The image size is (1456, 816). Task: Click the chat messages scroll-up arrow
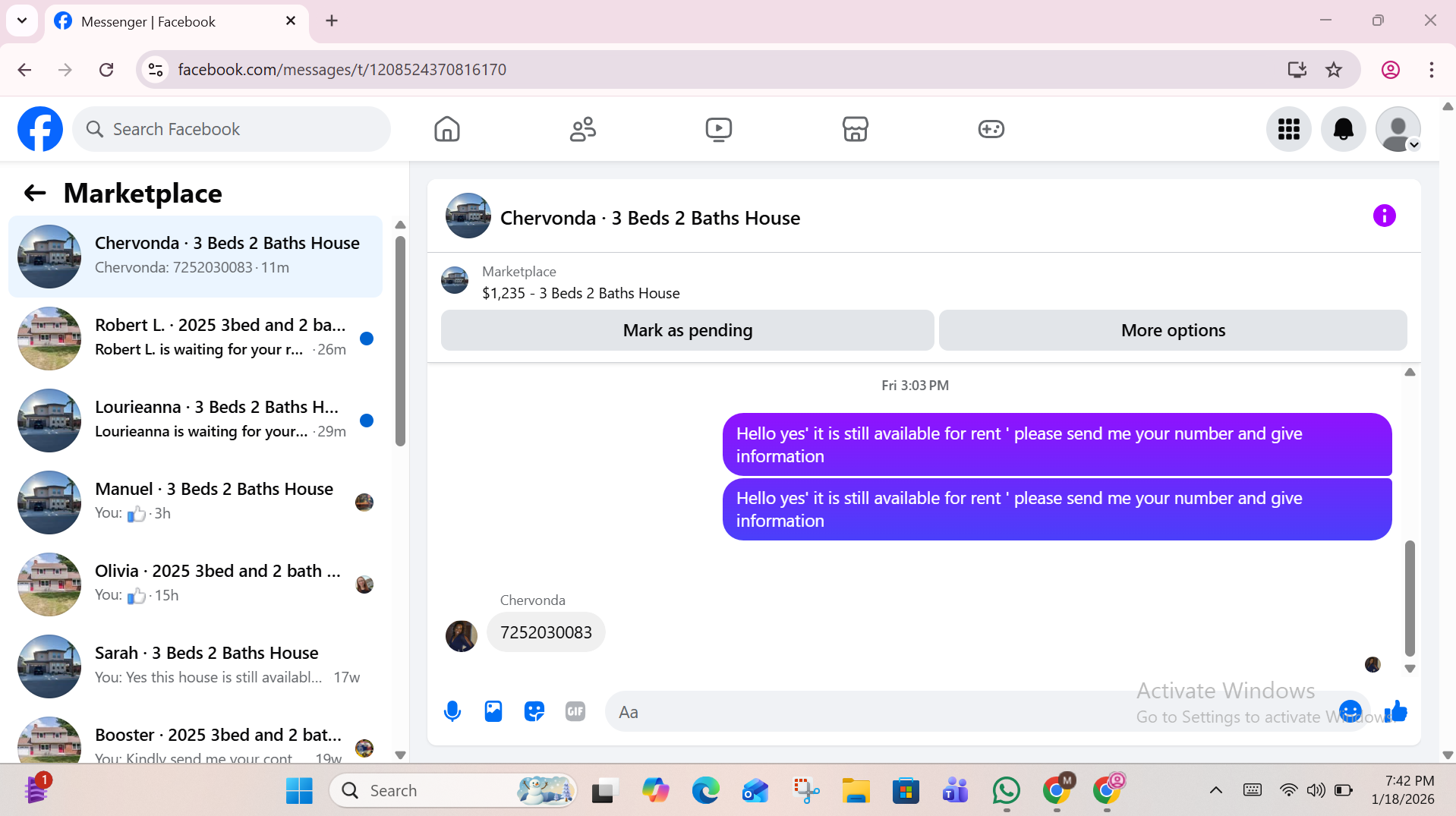point(1410,372)
